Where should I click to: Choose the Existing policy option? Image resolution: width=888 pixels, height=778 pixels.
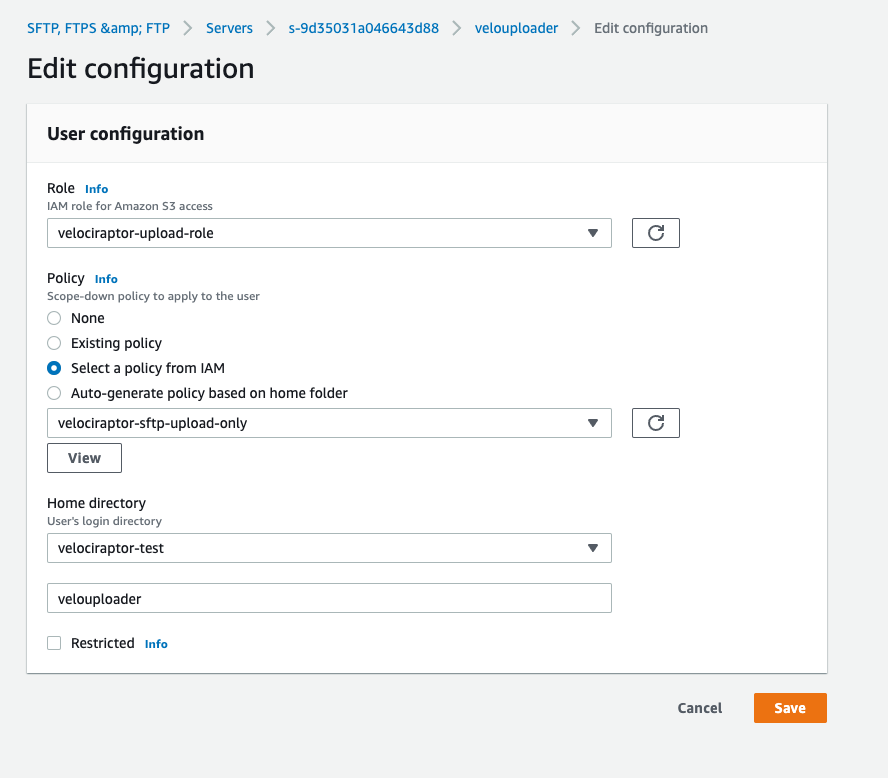[x=53, y=343]
